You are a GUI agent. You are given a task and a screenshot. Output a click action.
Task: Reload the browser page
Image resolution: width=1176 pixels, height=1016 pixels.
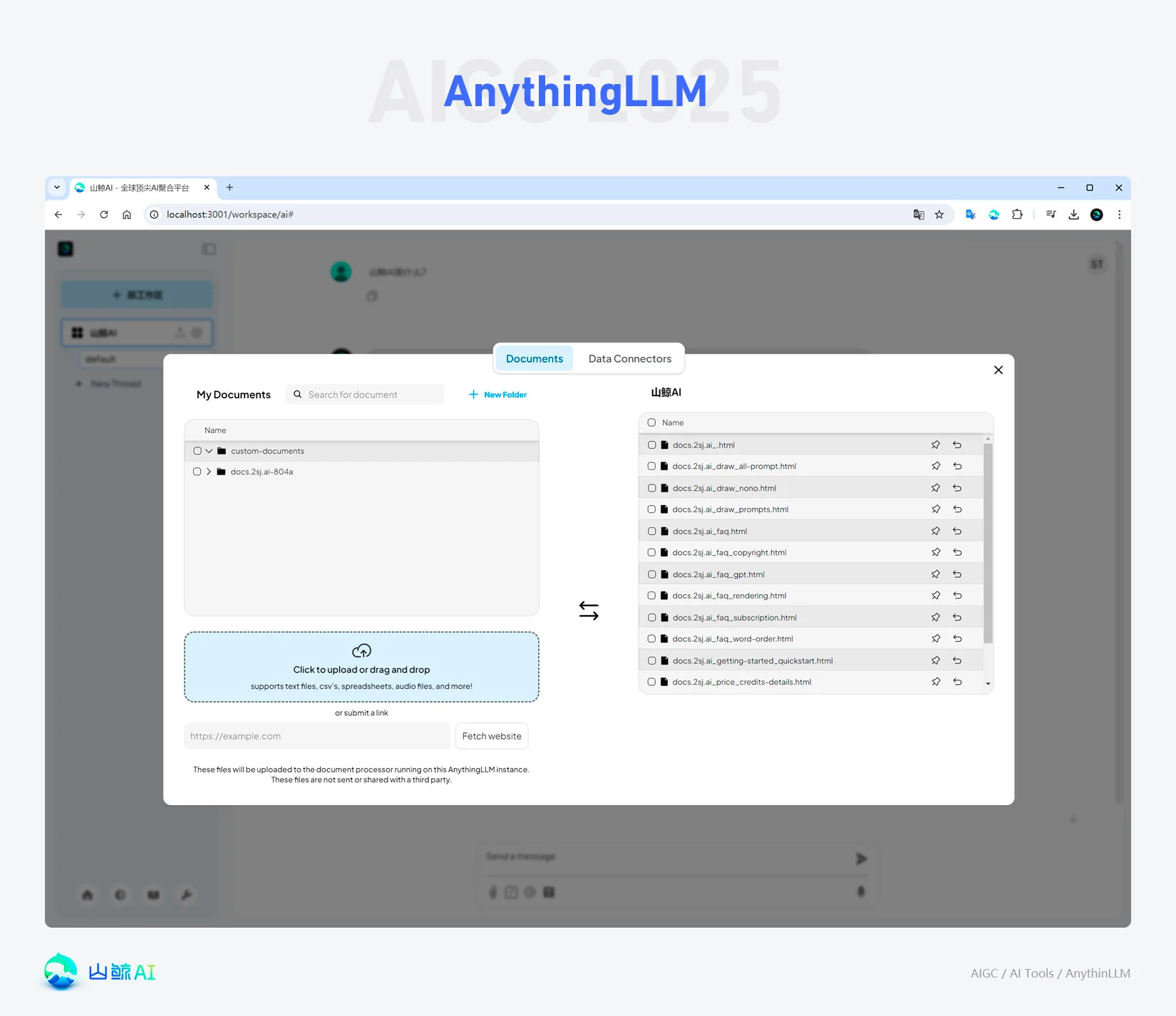[104, 214]
